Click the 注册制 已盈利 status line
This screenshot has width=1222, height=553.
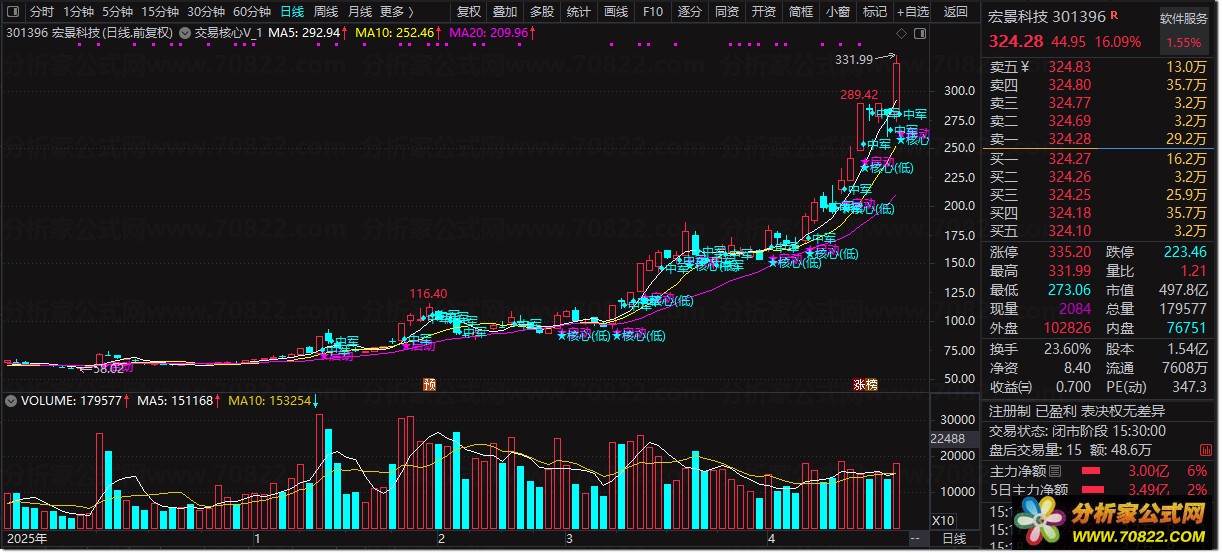click(x=1077, y=411)
